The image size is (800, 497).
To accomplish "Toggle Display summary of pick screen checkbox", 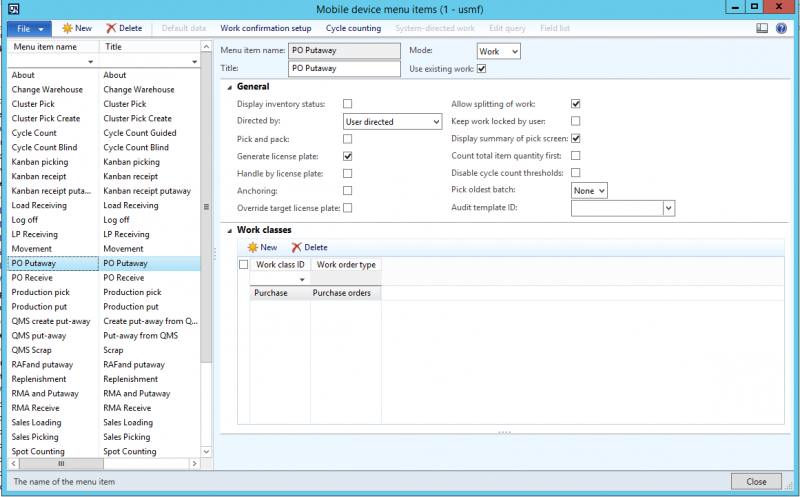I will tap(576, 138).
